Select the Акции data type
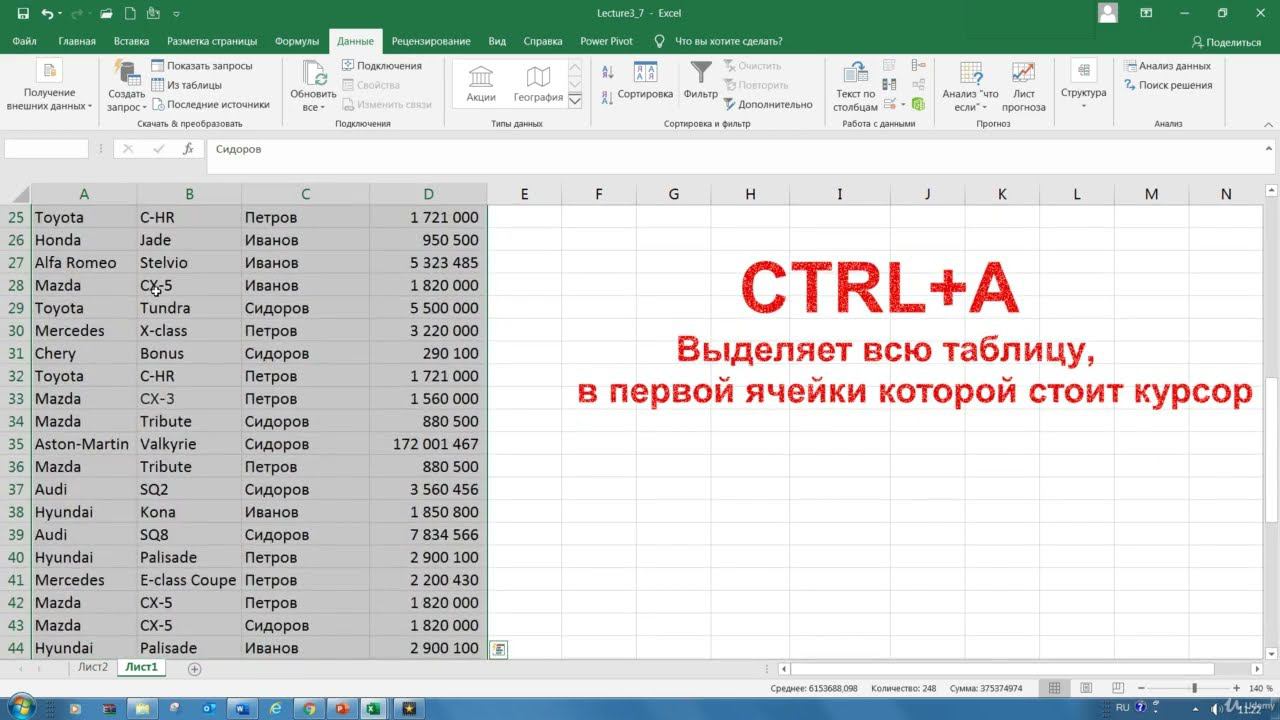1280x720 pixels. point(481,84)
